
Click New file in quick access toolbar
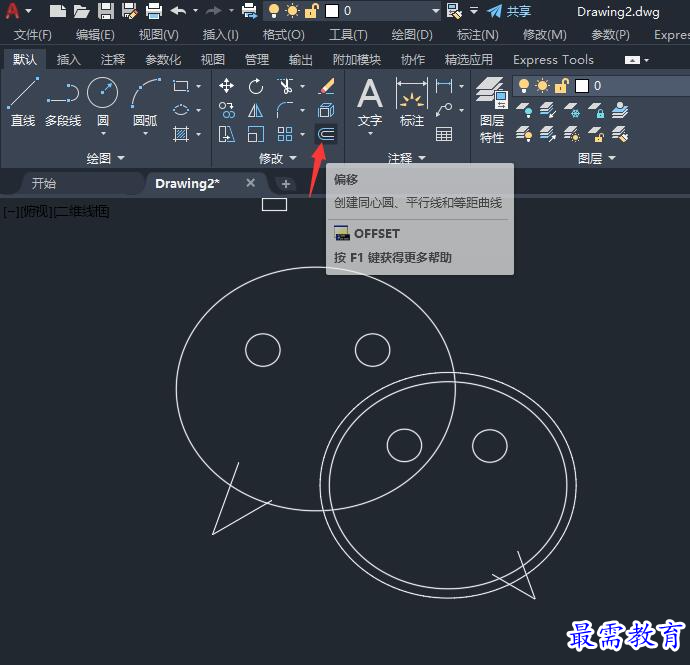pyautogui.click(x=58, y=11)
